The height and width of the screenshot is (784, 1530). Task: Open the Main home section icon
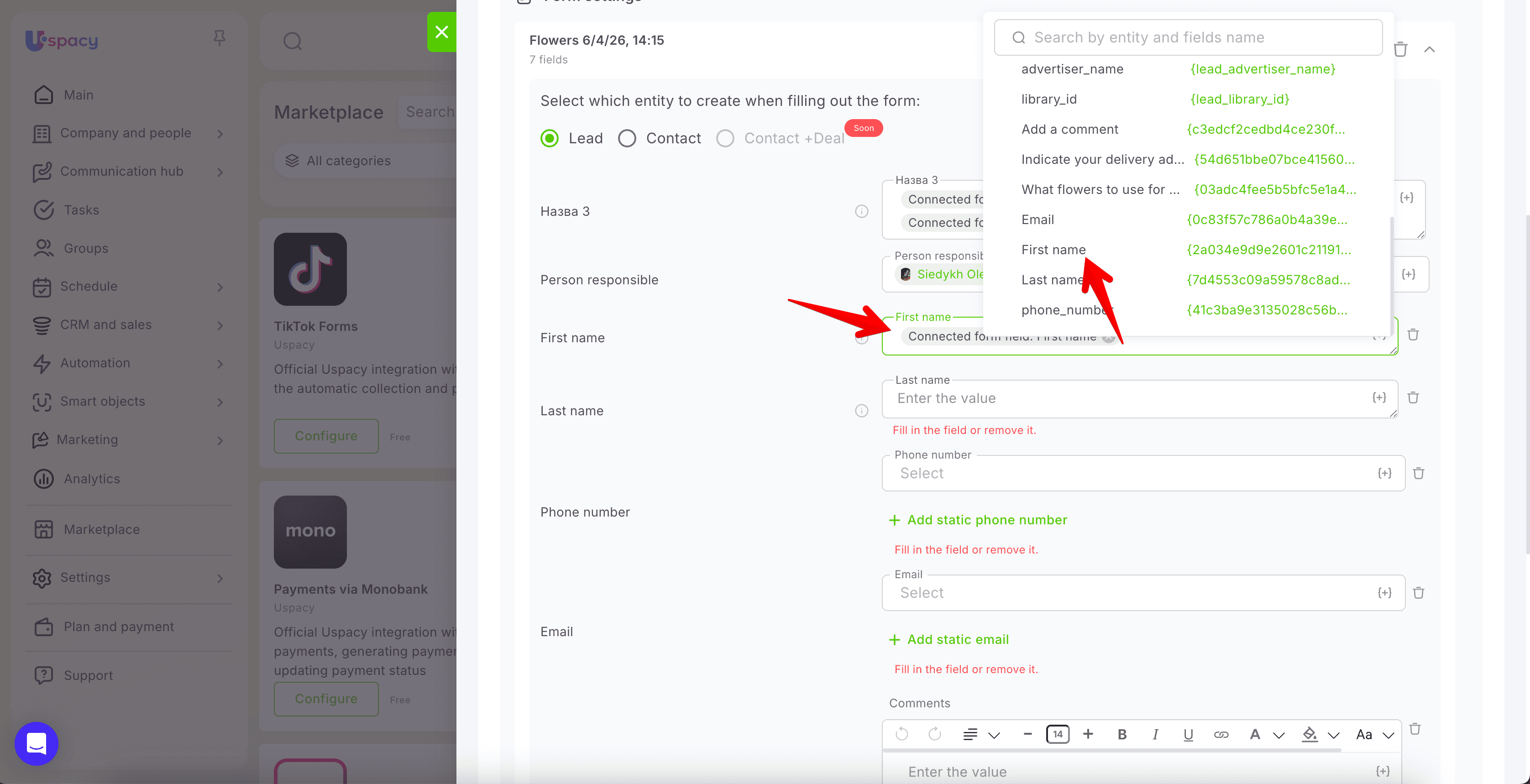43,95
